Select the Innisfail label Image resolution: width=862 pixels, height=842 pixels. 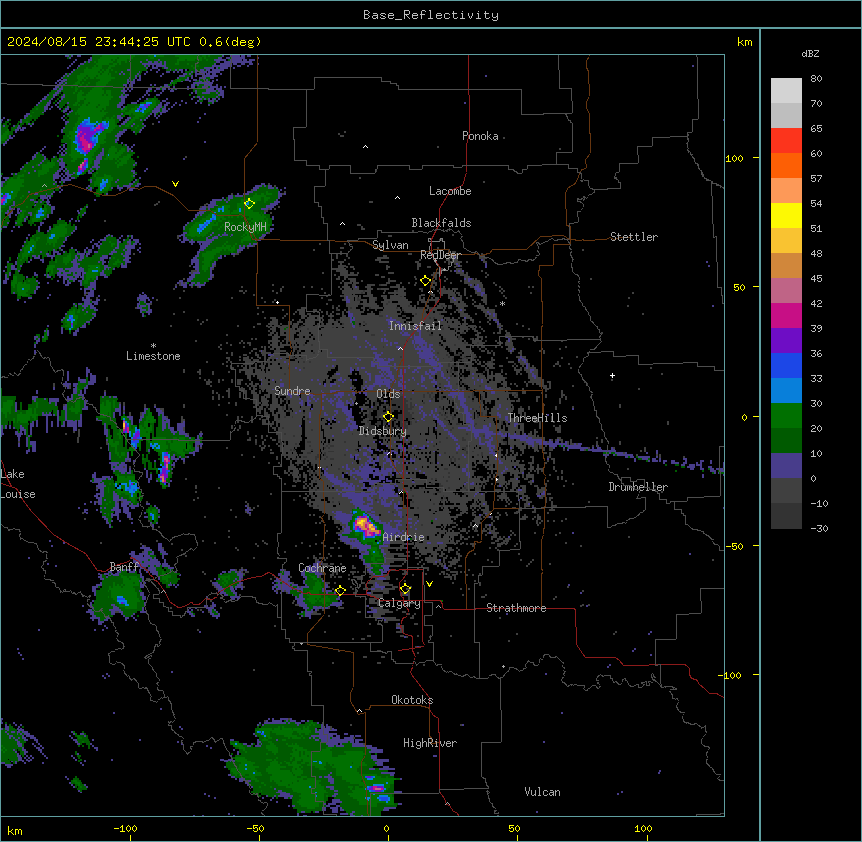(x=415, y=326)
